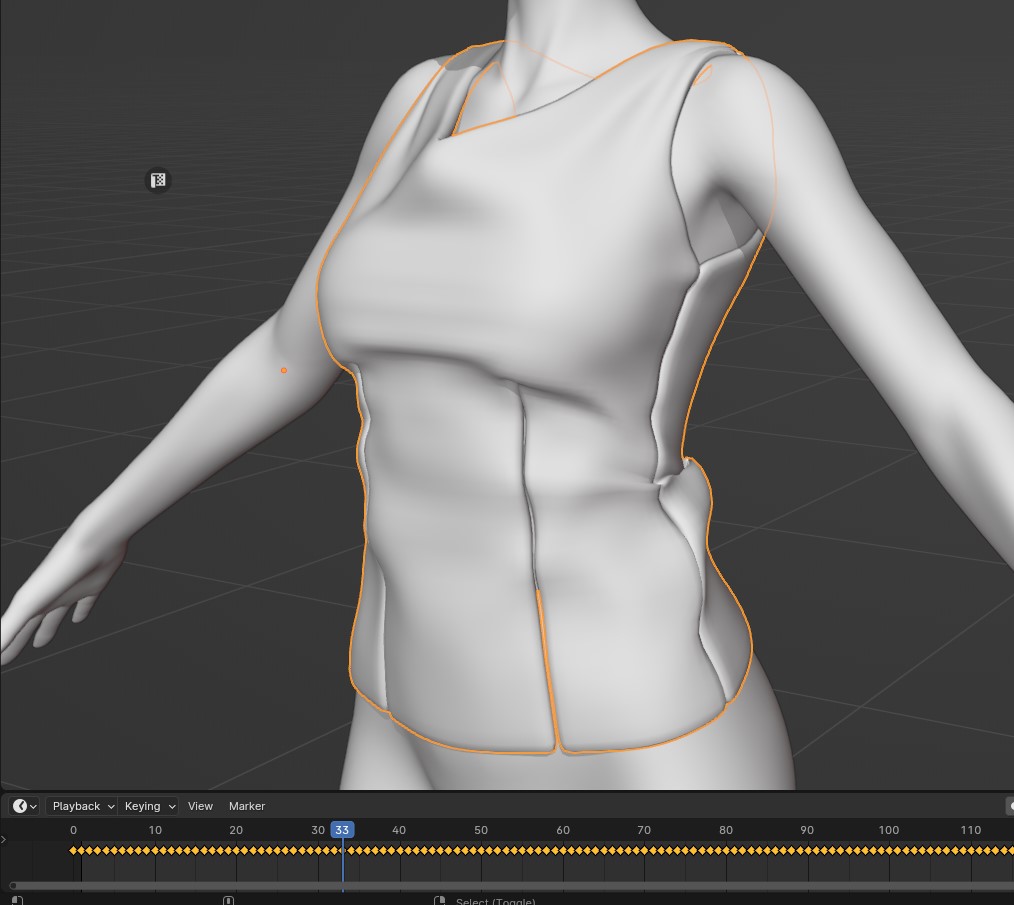Open the Marker menu

click(246, 806)
